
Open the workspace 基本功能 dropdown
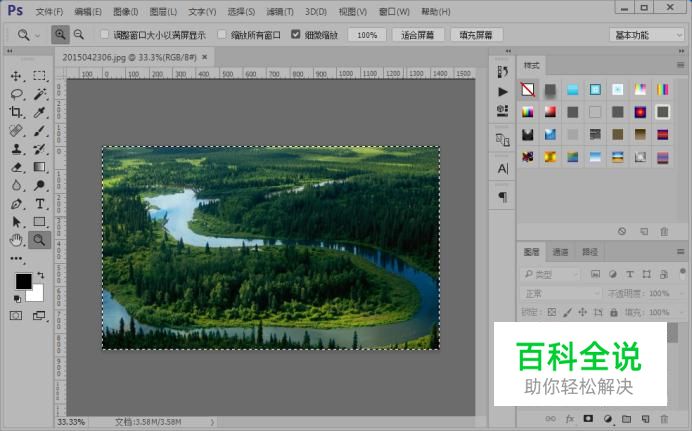point(647,35)
